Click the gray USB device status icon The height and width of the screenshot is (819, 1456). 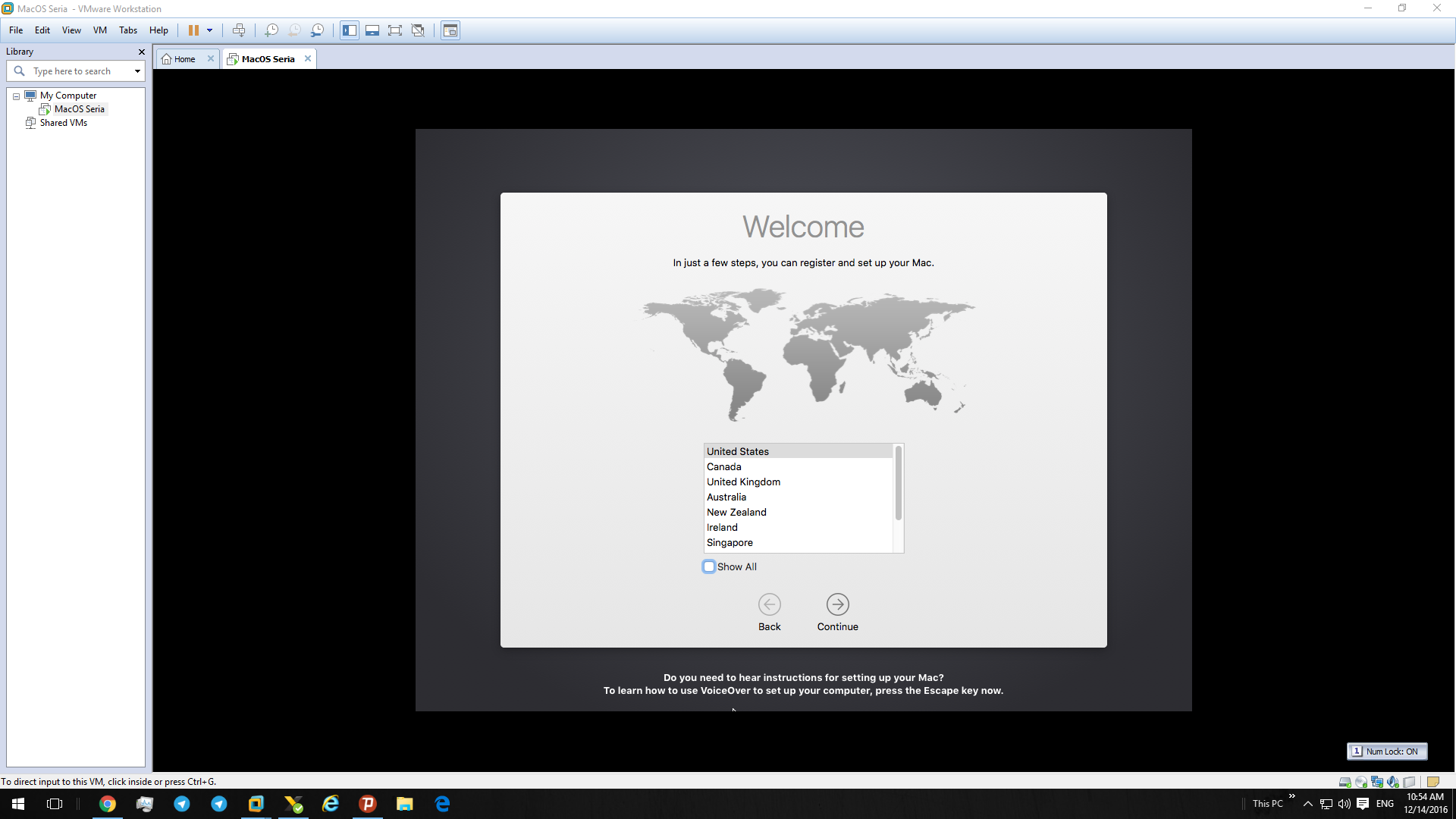(1410, 782)
